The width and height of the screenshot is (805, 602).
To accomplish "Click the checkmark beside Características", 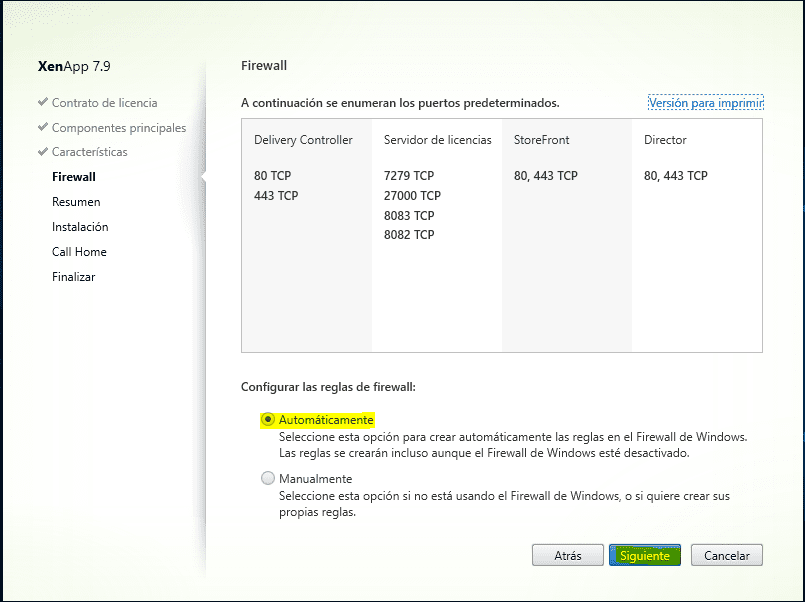I will click(x=43, y=152).
